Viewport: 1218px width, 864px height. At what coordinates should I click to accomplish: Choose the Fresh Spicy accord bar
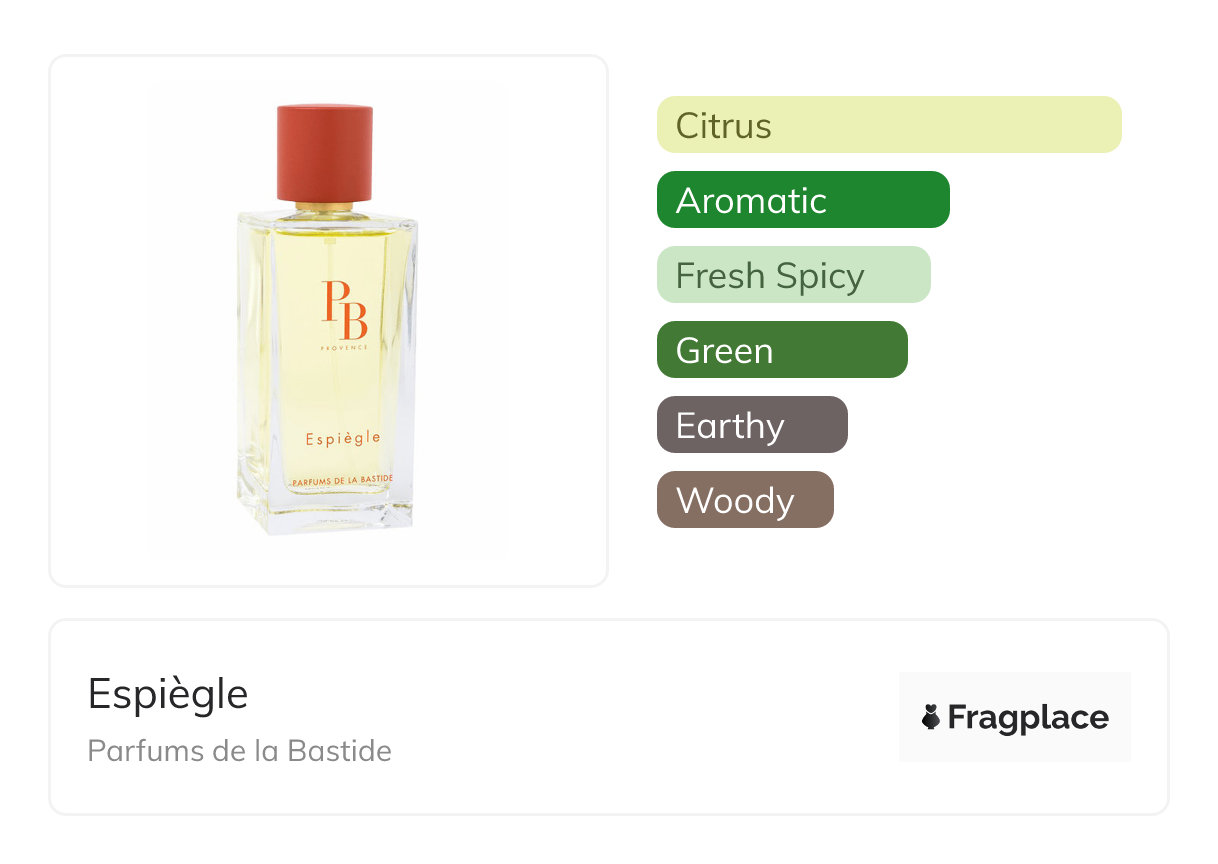[x=794, y=275]
